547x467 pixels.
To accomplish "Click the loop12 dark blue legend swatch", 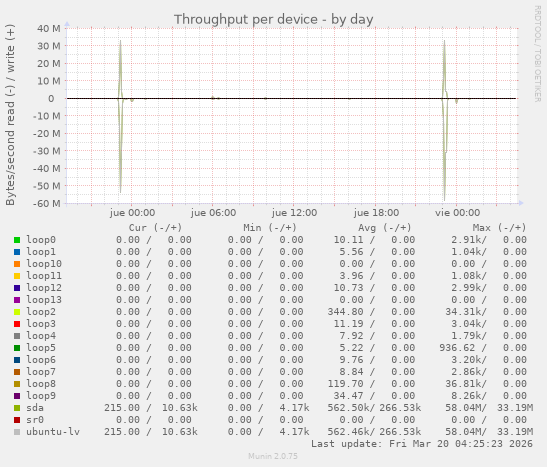I will [17, 288].
